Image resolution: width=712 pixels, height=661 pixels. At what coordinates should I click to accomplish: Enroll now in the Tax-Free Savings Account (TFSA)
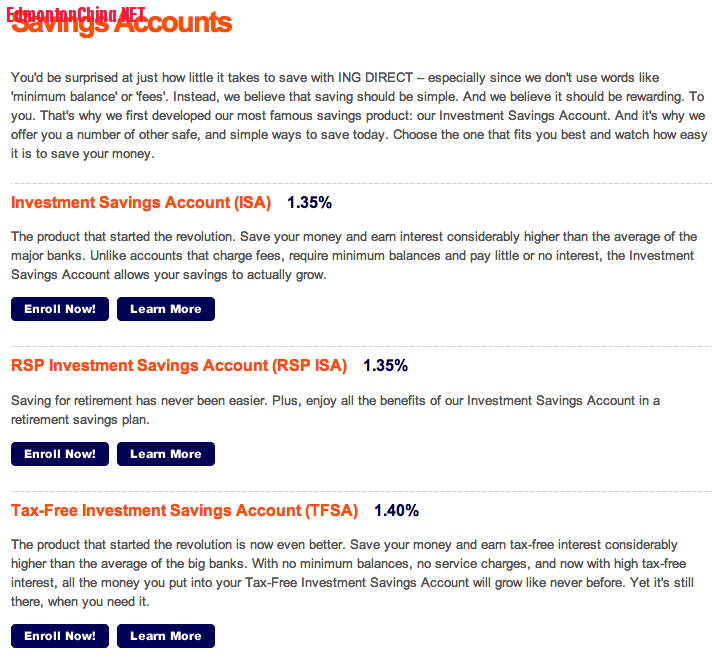[60, 636]
